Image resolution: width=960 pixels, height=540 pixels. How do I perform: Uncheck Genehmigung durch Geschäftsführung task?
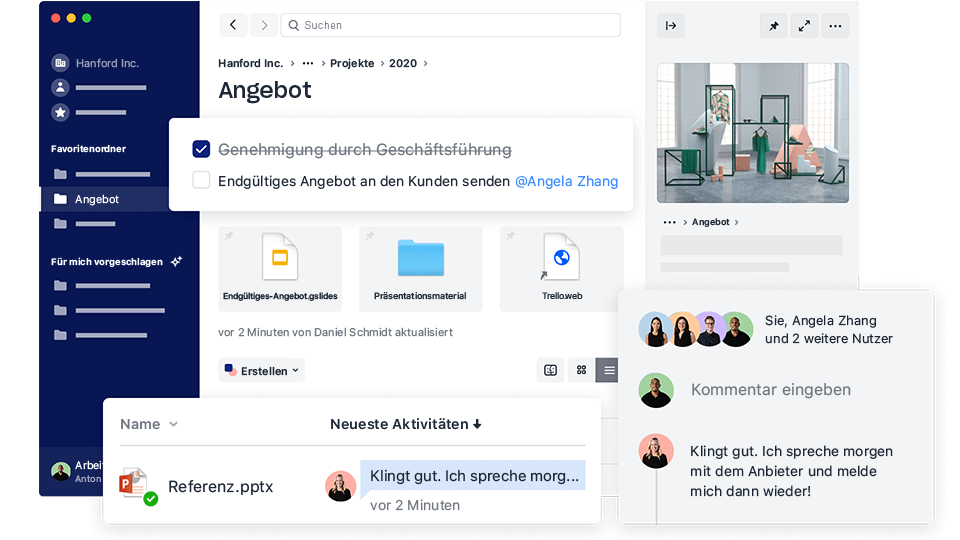point(201,149)
